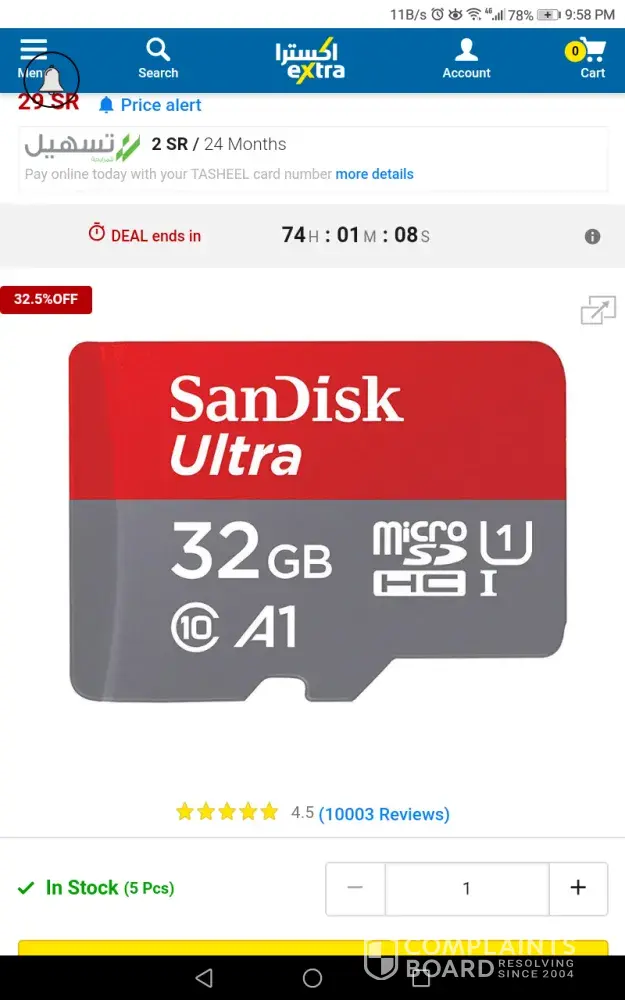
Task: Tap the Price alert link text
Action: (161, 105)
